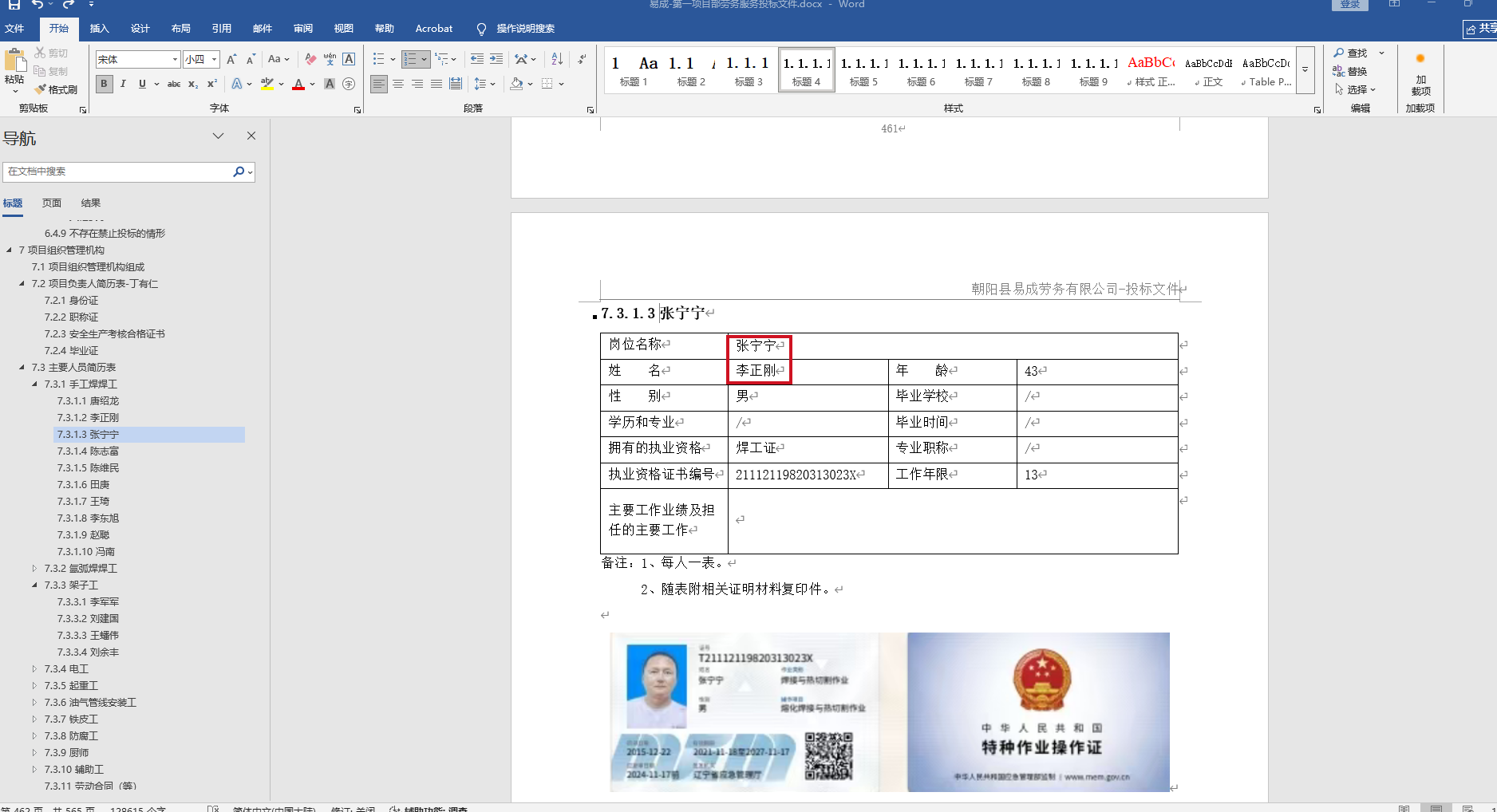Toggle Subscript formatting
Image resolution: width=1497 pixels, height=812 pixels.
tap(193, 84)
